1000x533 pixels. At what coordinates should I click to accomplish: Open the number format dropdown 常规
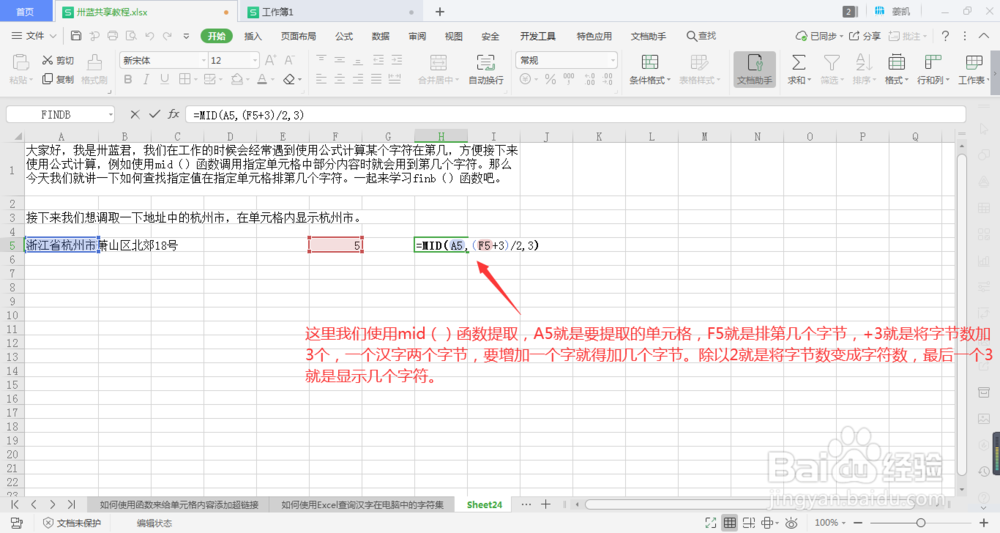click(x=613, y=60)
